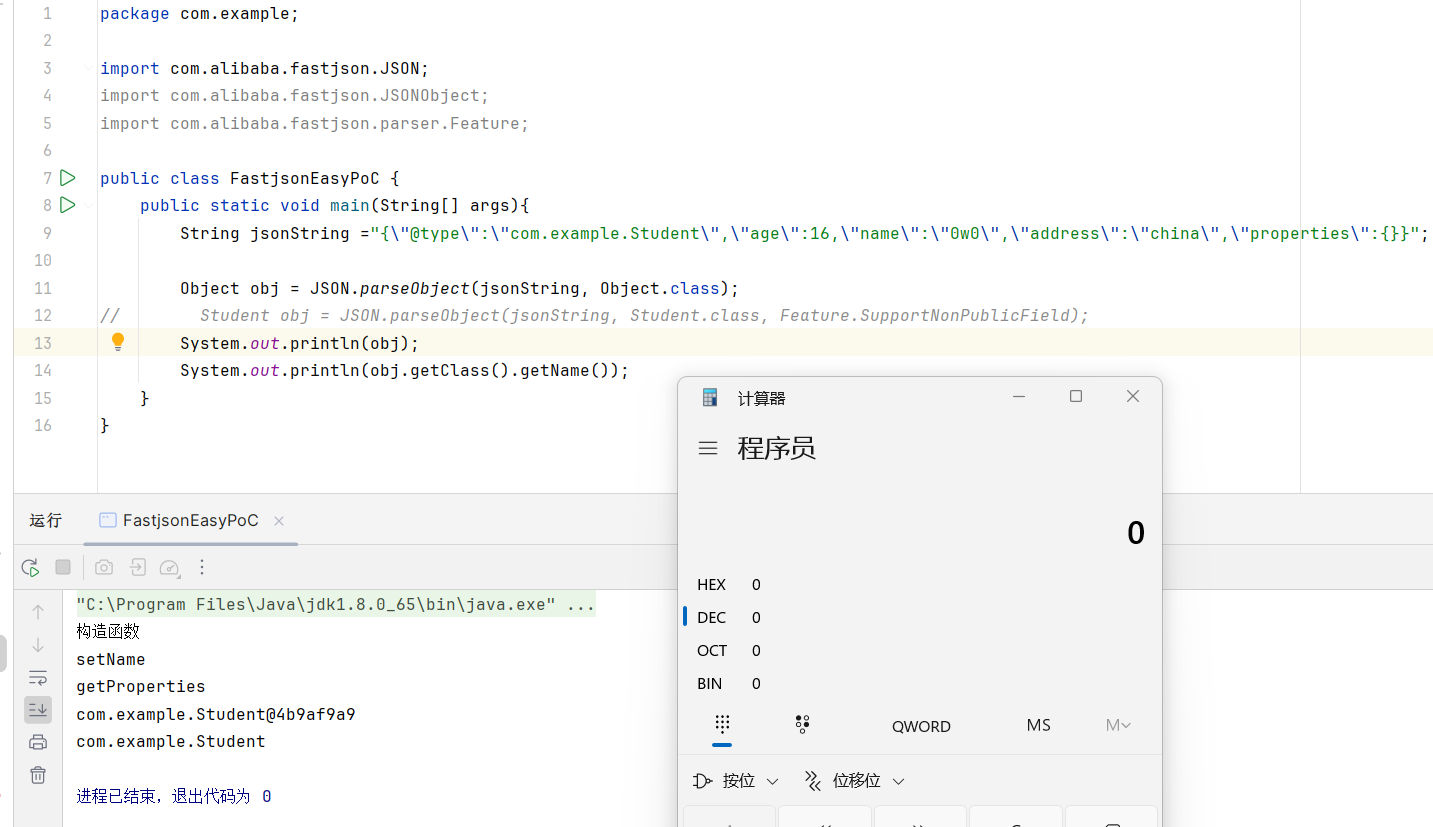Click the Calculator display value 0
The image size is (1433, 827).
pyautogui.click(x=1135, y=533)
